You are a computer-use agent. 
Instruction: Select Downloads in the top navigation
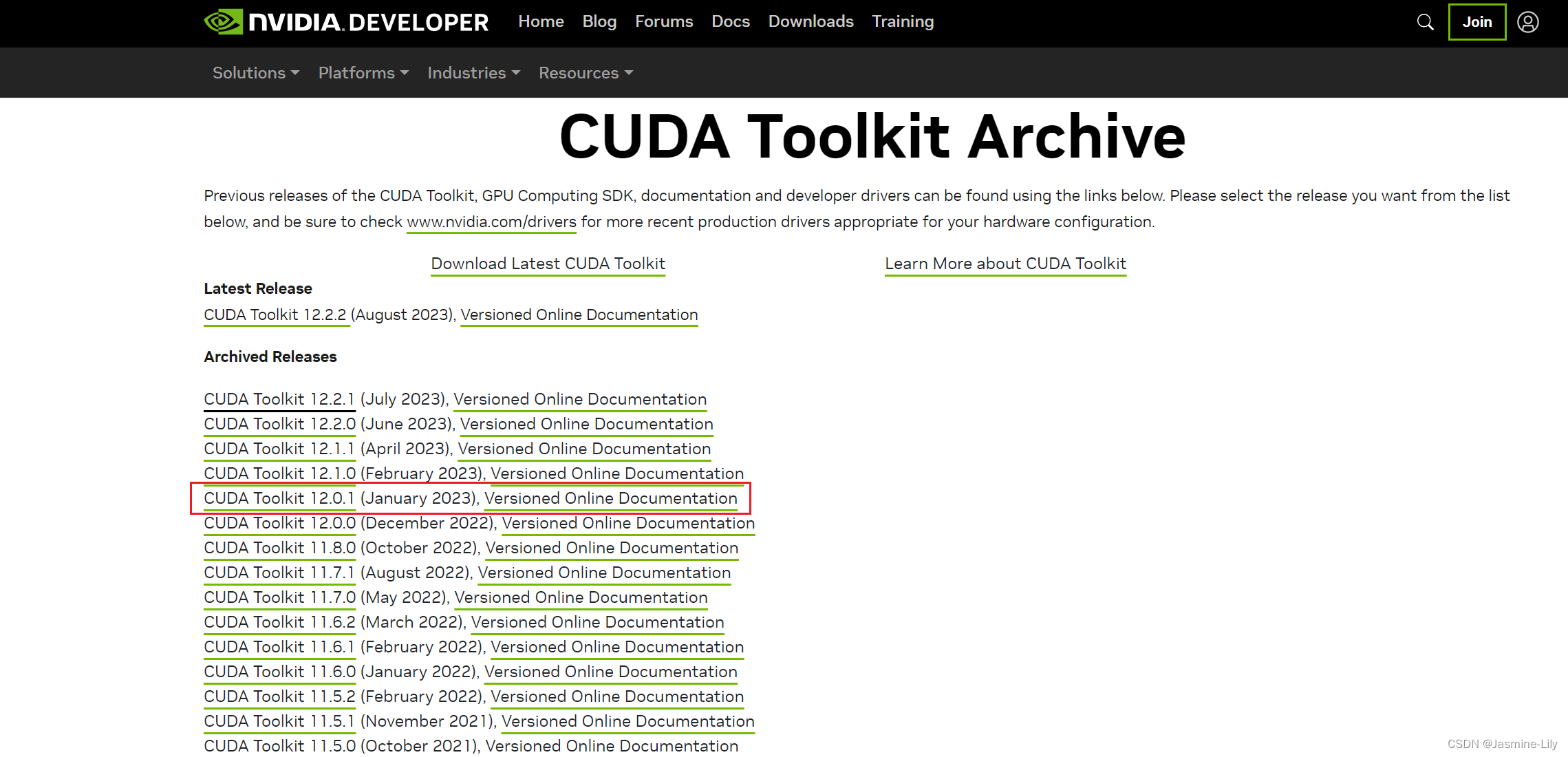pyautogui.click(x=810, y=22)
